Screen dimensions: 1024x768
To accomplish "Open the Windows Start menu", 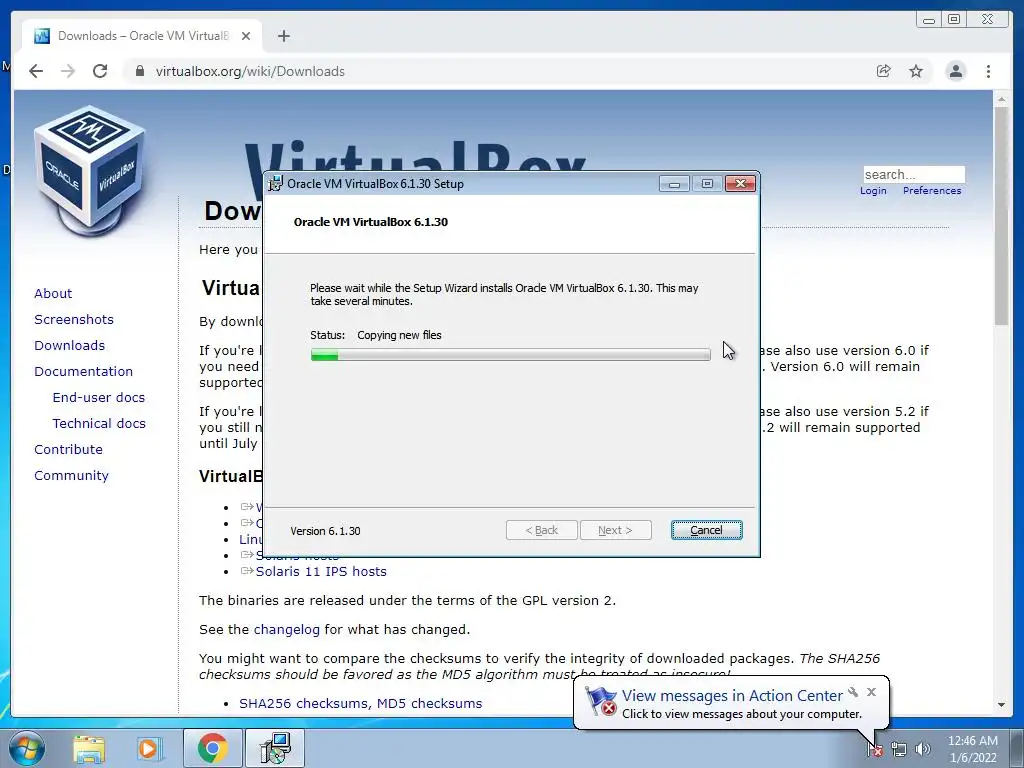I will [27, 748].
